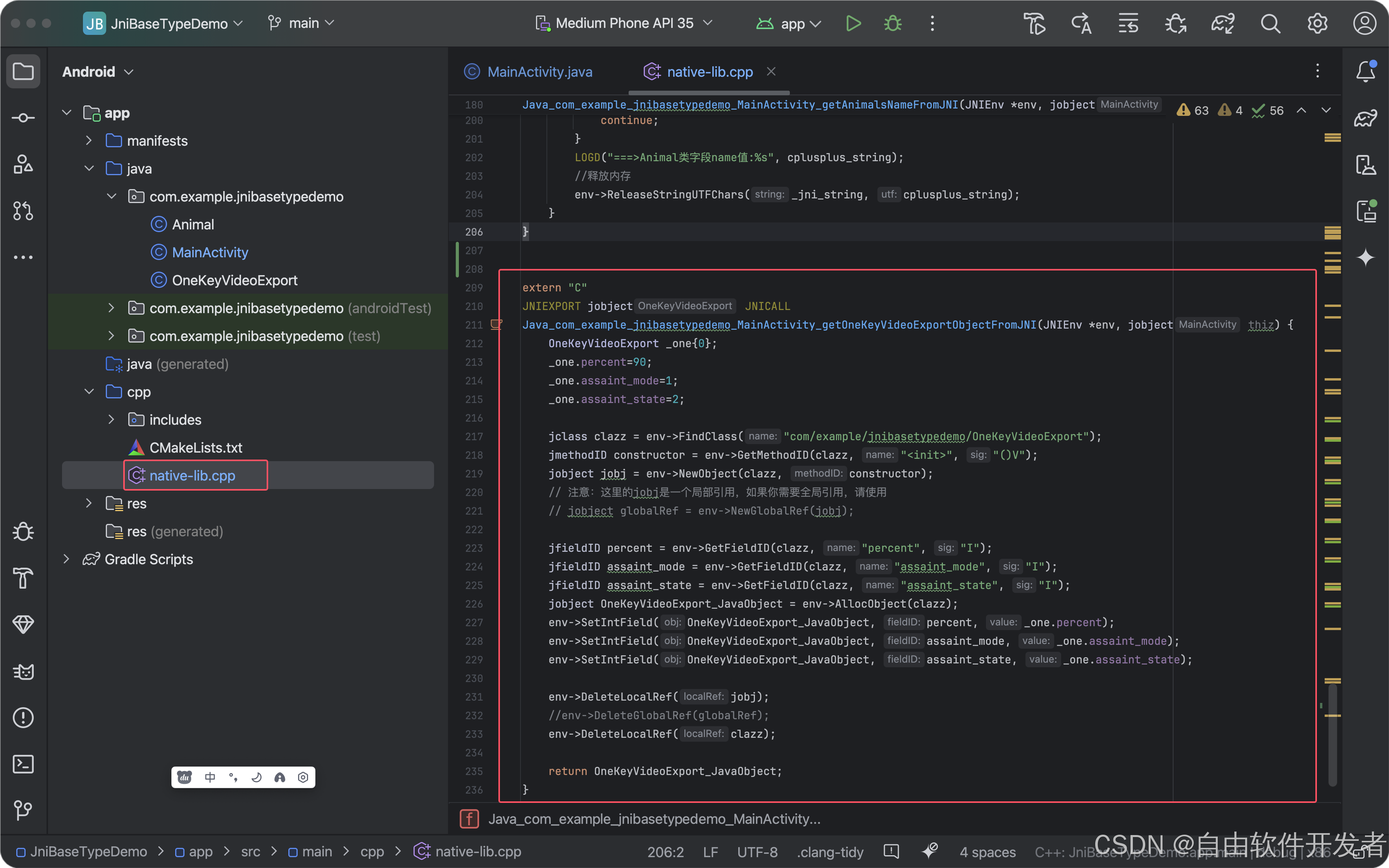Image resolution: width=1389 pixels, height=868 pixels.
Task: Open the Terminal tool window
Action: click(x=23, y=764)
